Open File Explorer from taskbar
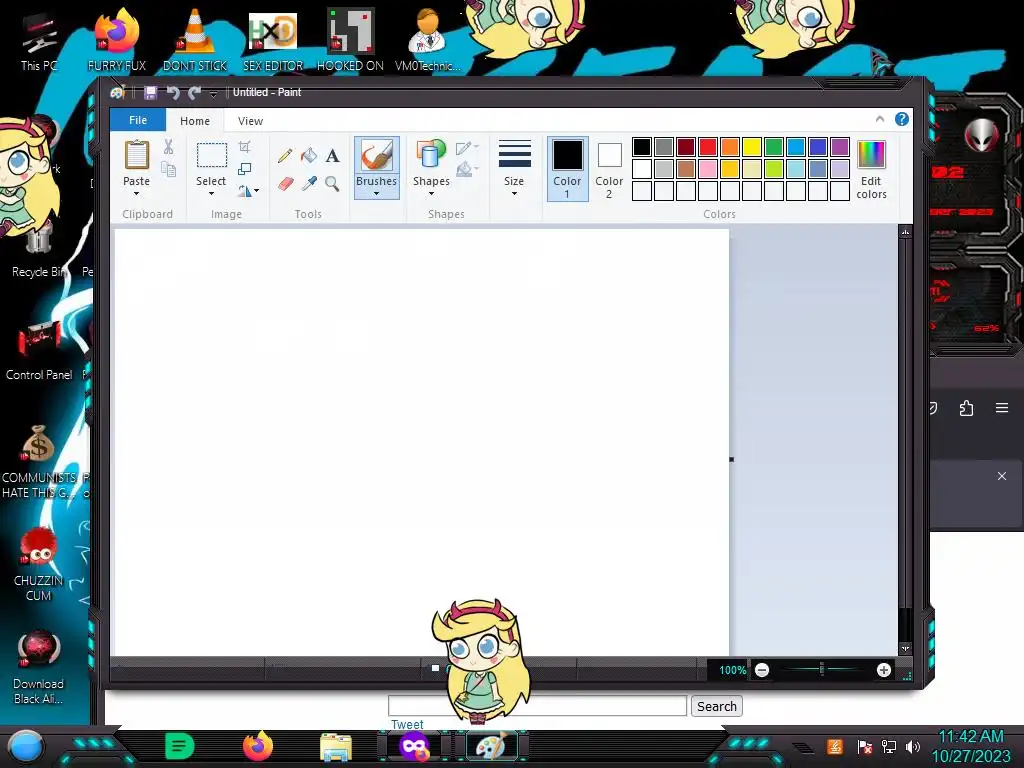The width and height of the screenshot is (1024, 768). pos(336,747)
